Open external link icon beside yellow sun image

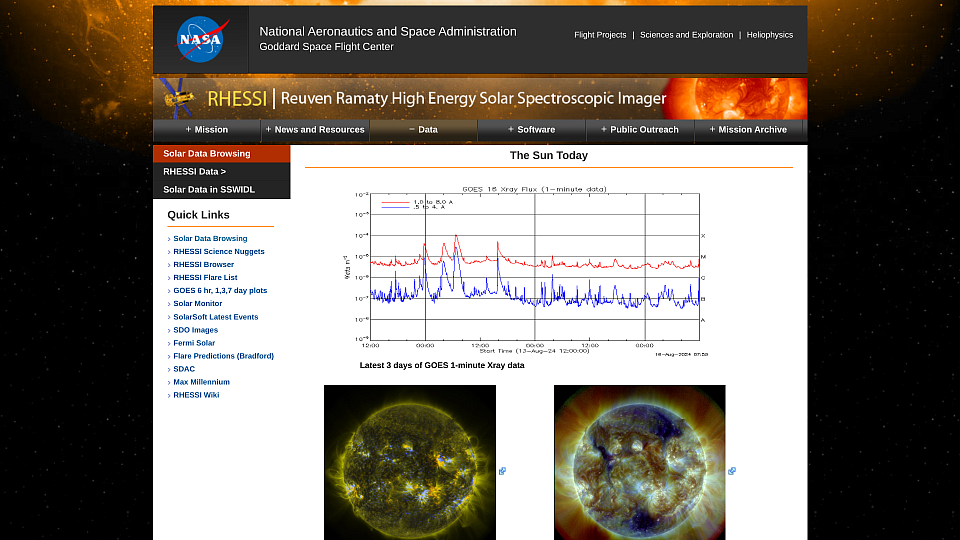click(x=502, y=471)
